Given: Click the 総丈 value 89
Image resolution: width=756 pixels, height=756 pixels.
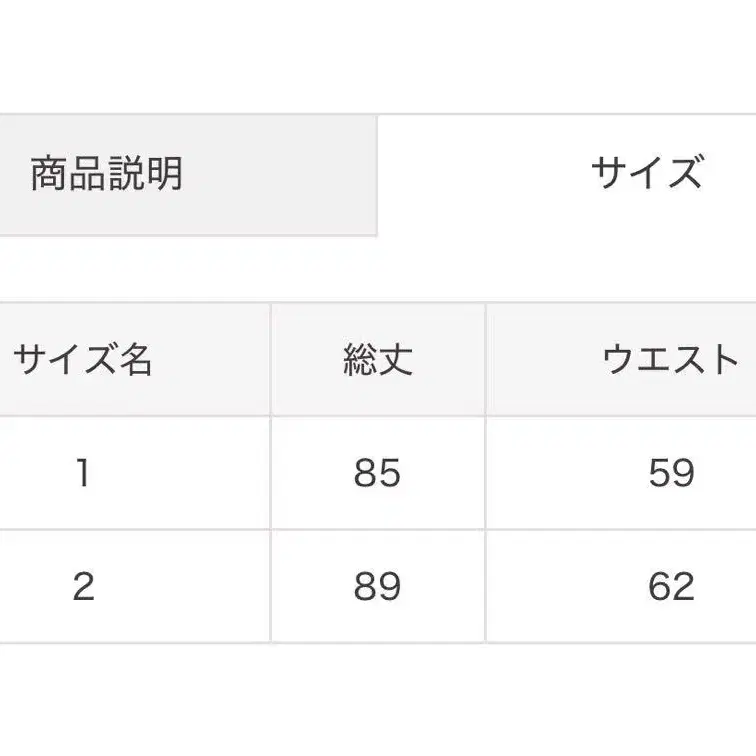Looking at the screenshot, I should 377,586.
